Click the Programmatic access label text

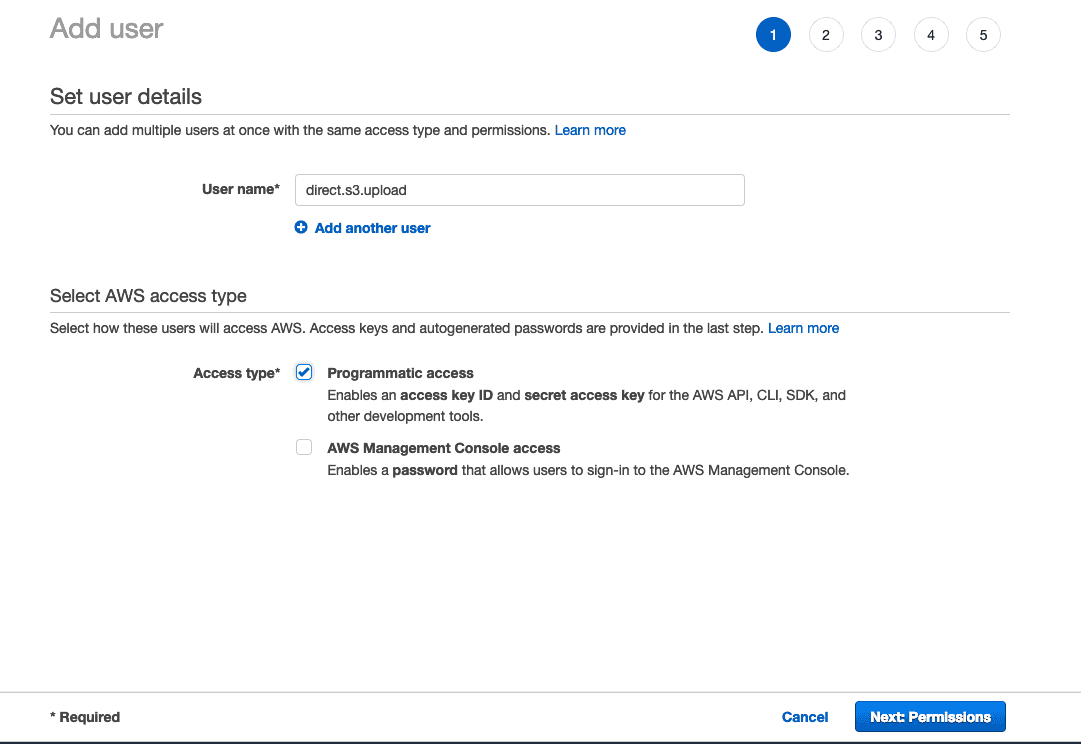coord(400,373)
